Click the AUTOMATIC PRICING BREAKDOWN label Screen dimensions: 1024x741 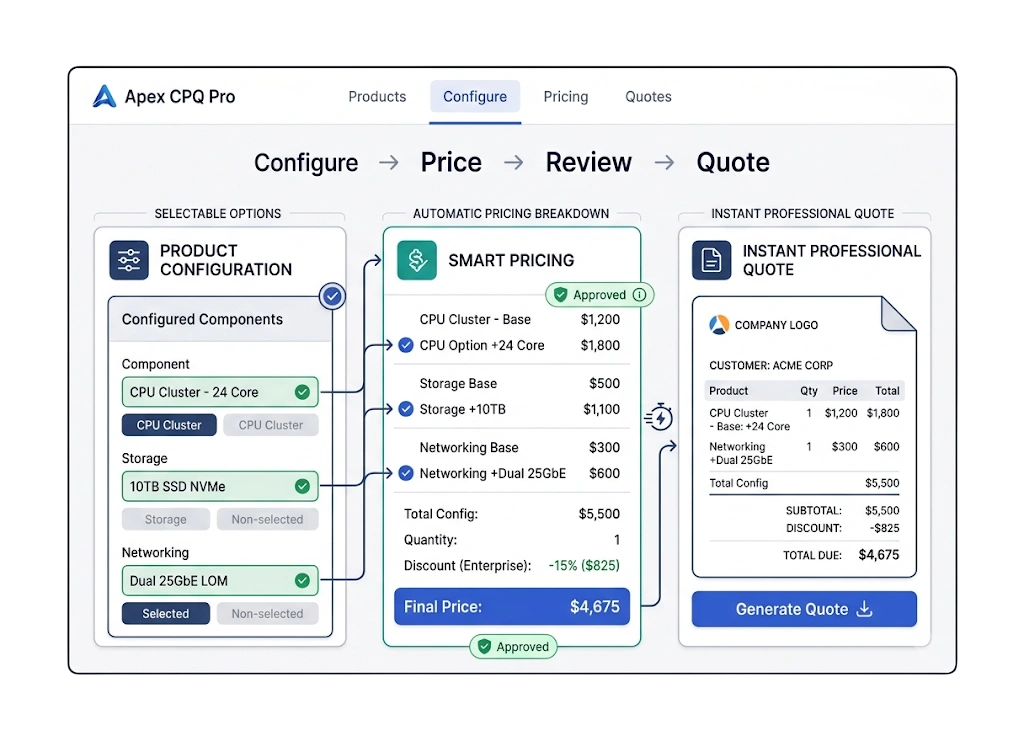pos(511,213)
